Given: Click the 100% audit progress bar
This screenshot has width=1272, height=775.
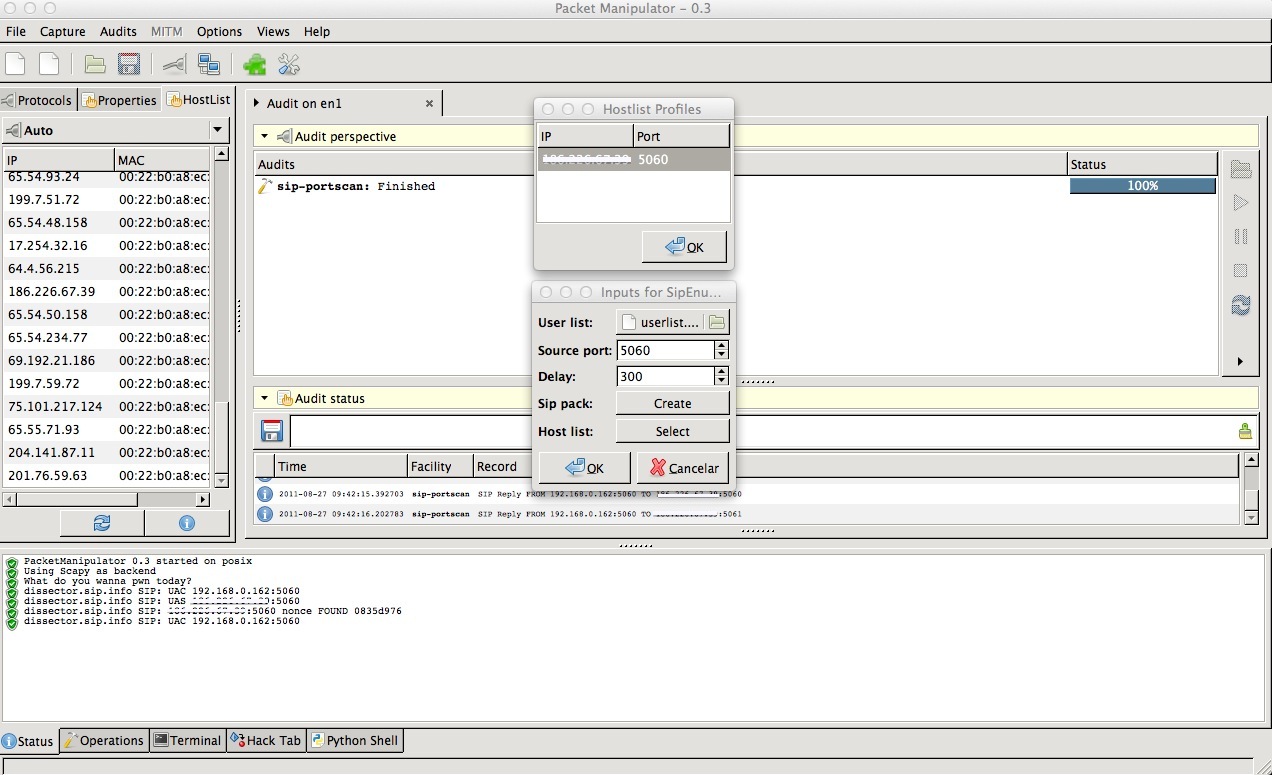Looking at the screenshot, I should click(x=1142, y=186).
